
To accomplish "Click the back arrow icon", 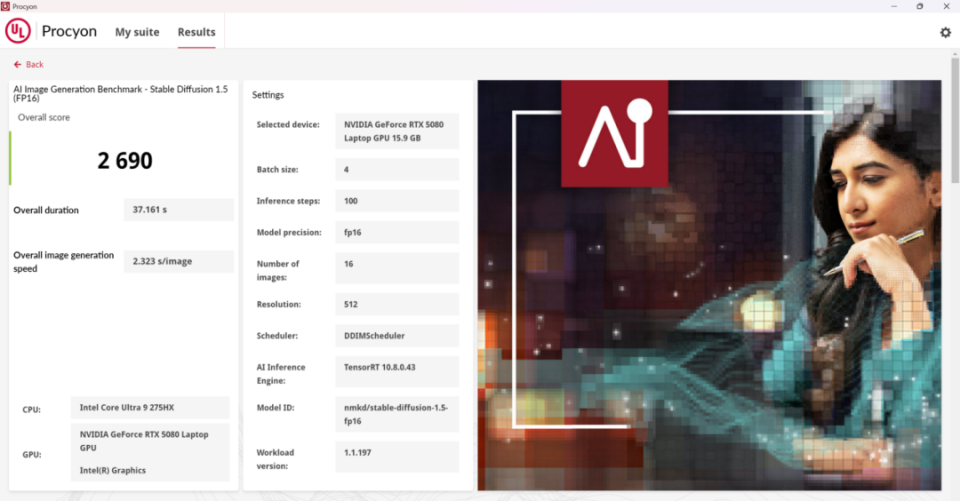I will (x=17, y=64).
